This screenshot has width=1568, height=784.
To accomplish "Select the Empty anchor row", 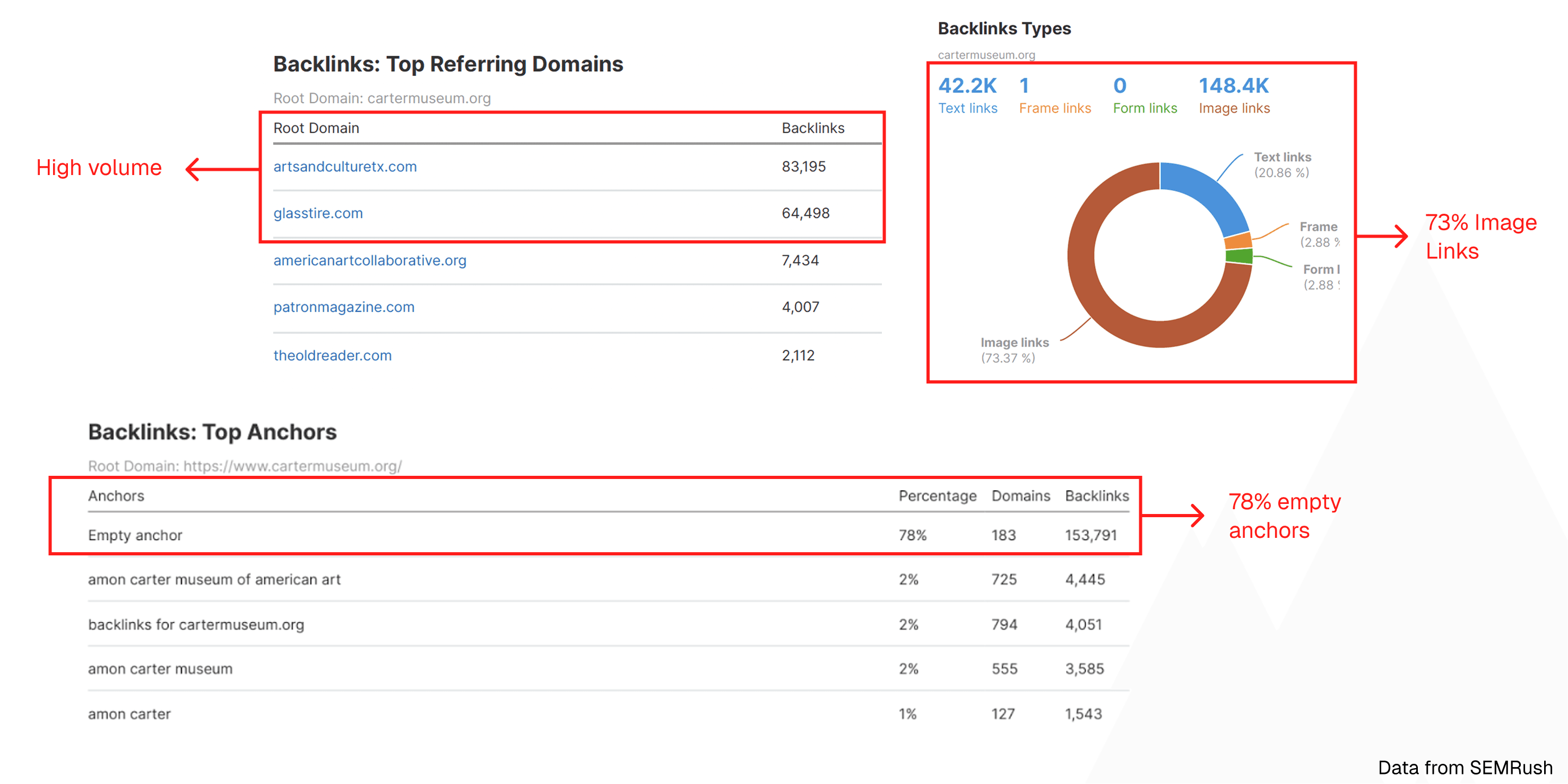I will point(135,536).
